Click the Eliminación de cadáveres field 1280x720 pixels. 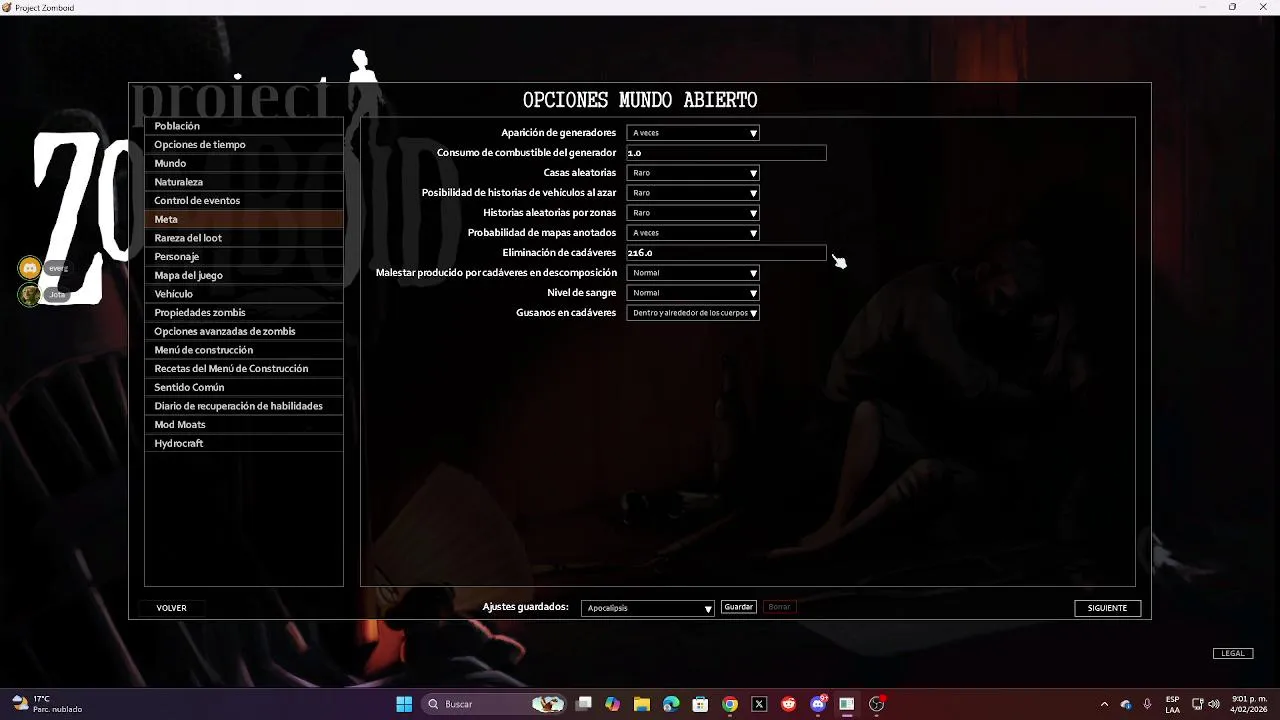727,253
